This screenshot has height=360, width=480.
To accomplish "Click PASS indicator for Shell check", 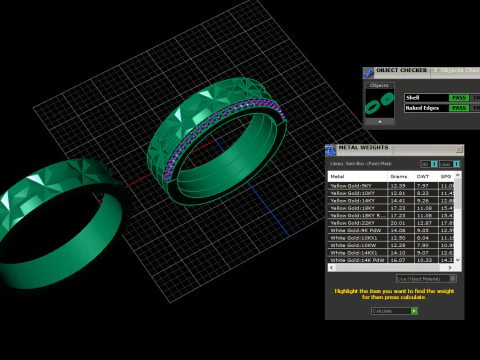I will [459, 98].
